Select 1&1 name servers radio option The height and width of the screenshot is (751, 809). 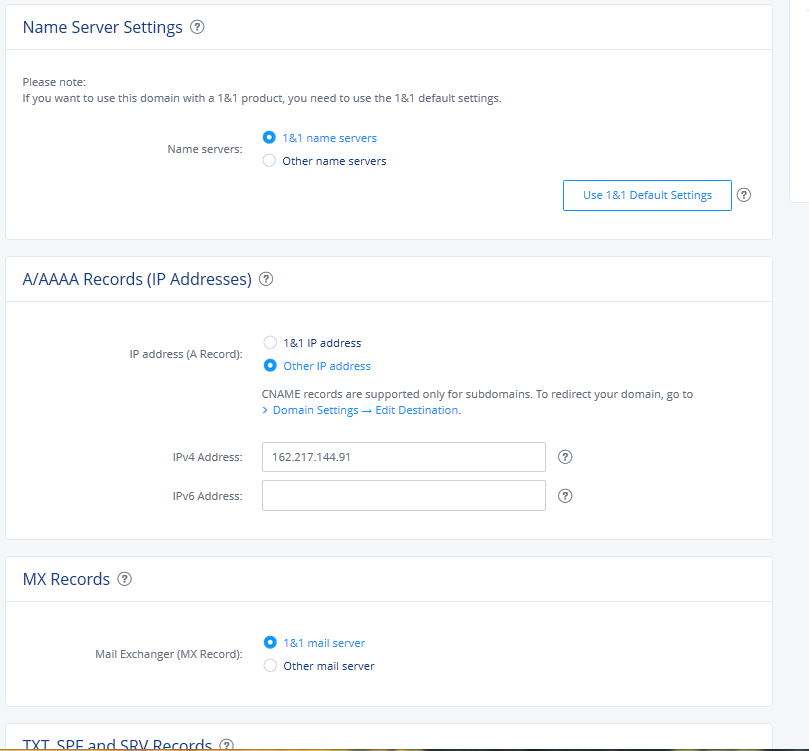269,138
